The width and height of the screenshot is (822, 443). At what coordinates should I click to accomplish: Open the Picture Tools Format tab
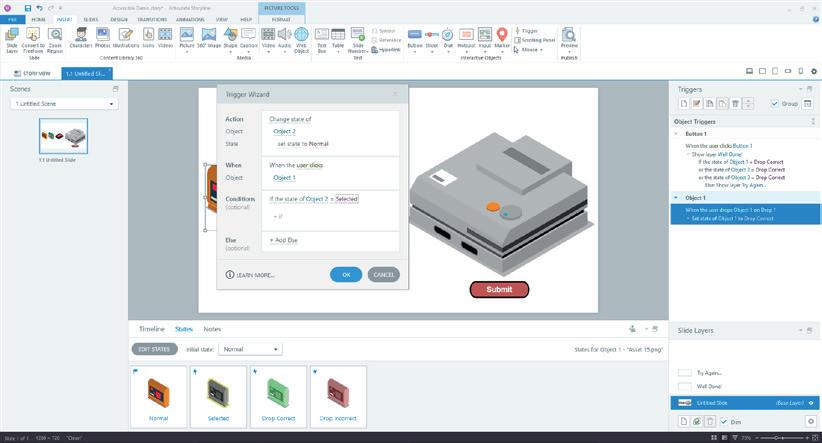pos(281,19)
